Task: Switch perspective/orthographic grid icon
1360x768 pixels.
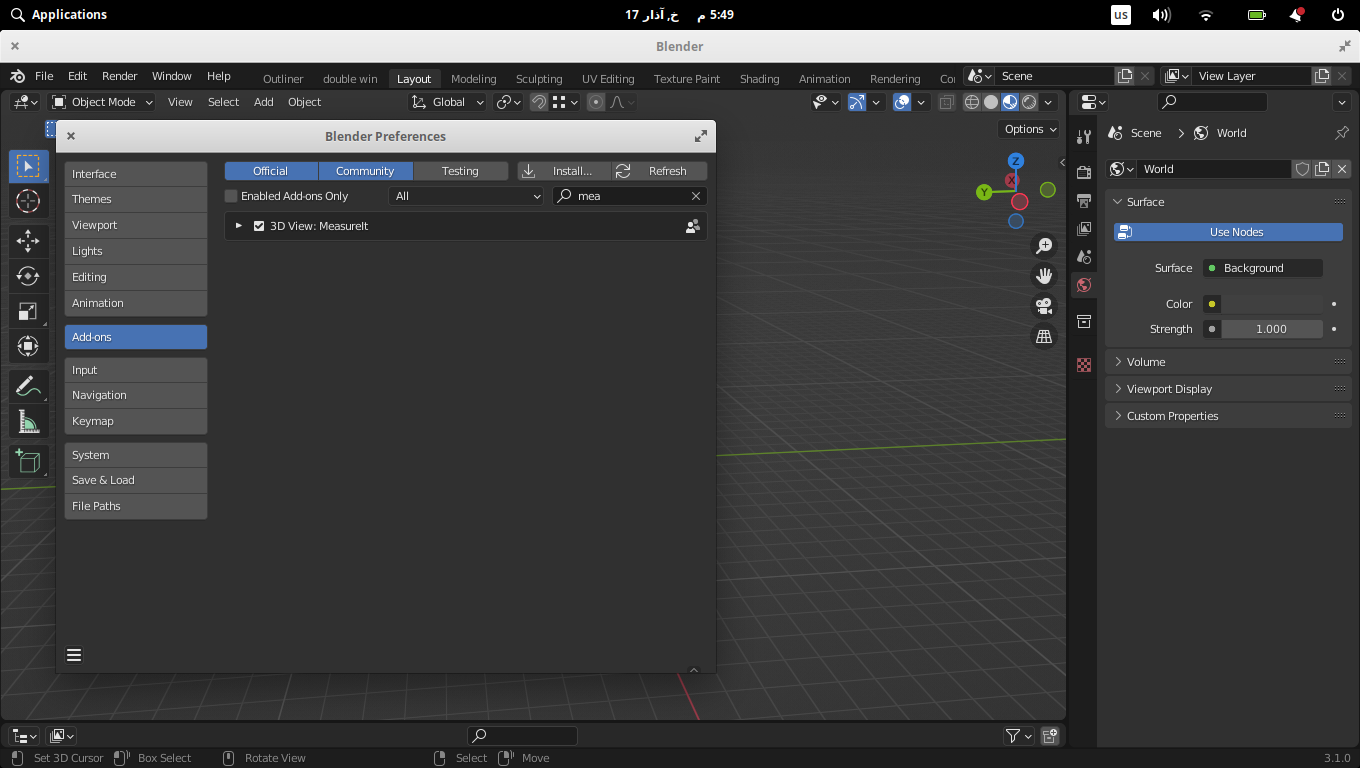Action: point(1044,337)
